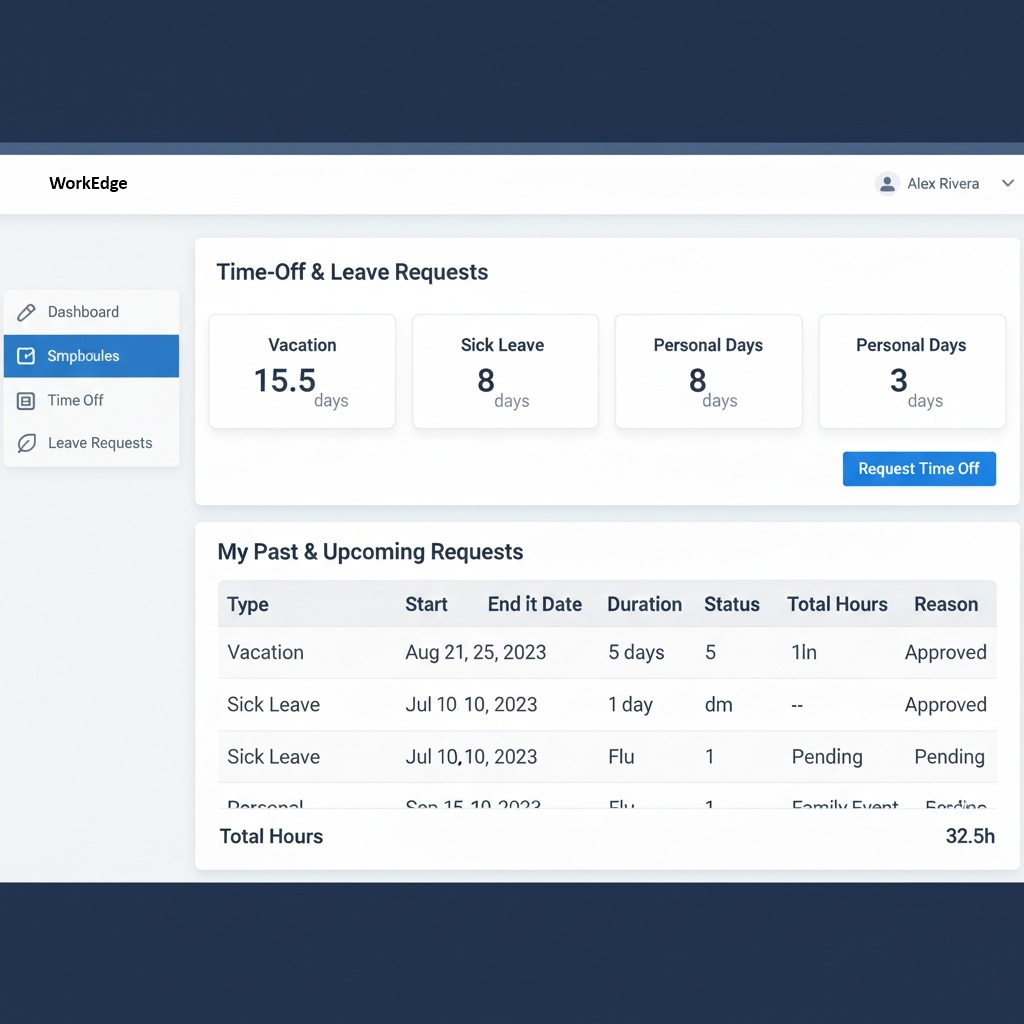Viewport: 1024px width, 1024px height.
Task: Click the user avatar icon
Action: point(886,184)
